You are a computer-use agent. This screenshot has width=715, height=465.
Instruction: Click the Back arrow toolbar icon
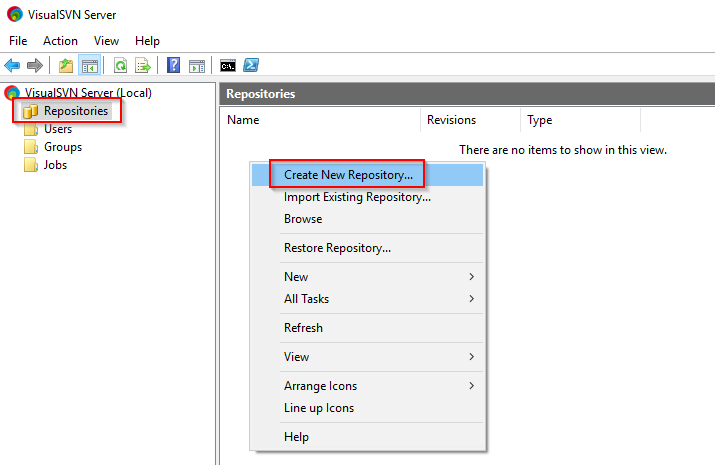[x=12, y=66]
